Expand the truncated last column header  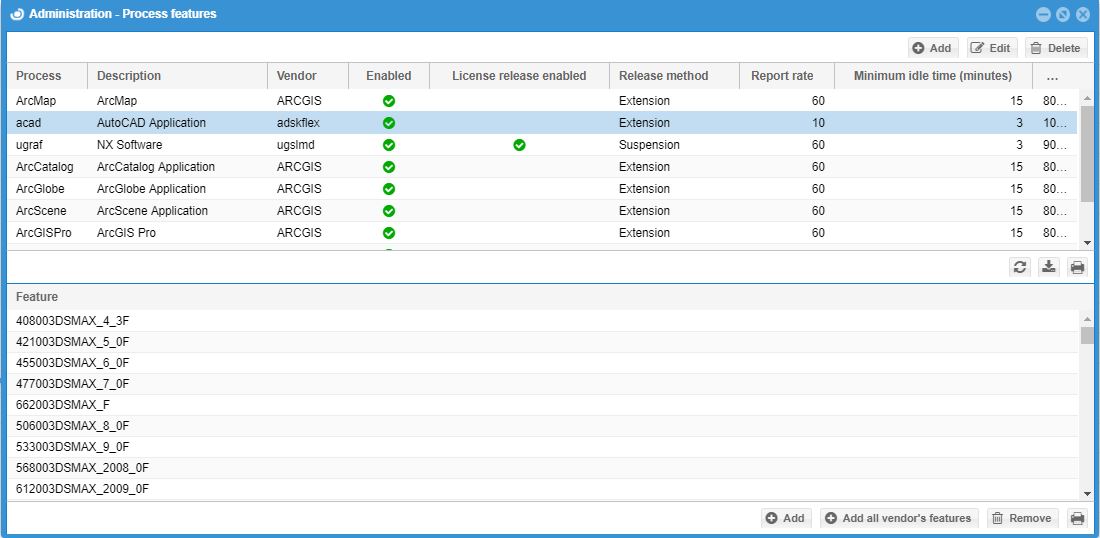[1052, 76]
